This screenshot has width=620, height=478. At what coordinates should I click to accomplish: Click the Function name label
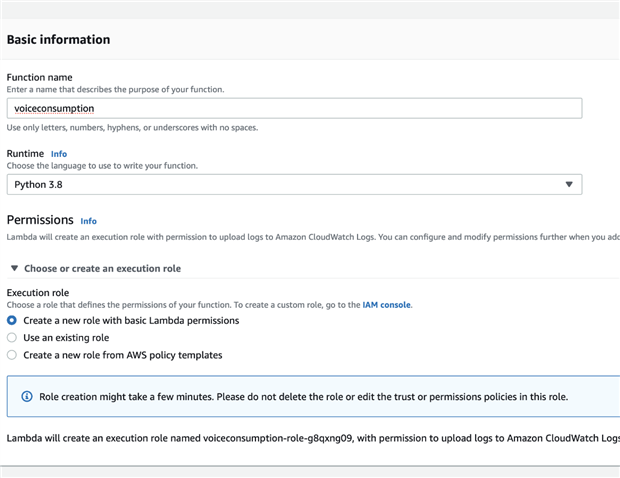40,77
